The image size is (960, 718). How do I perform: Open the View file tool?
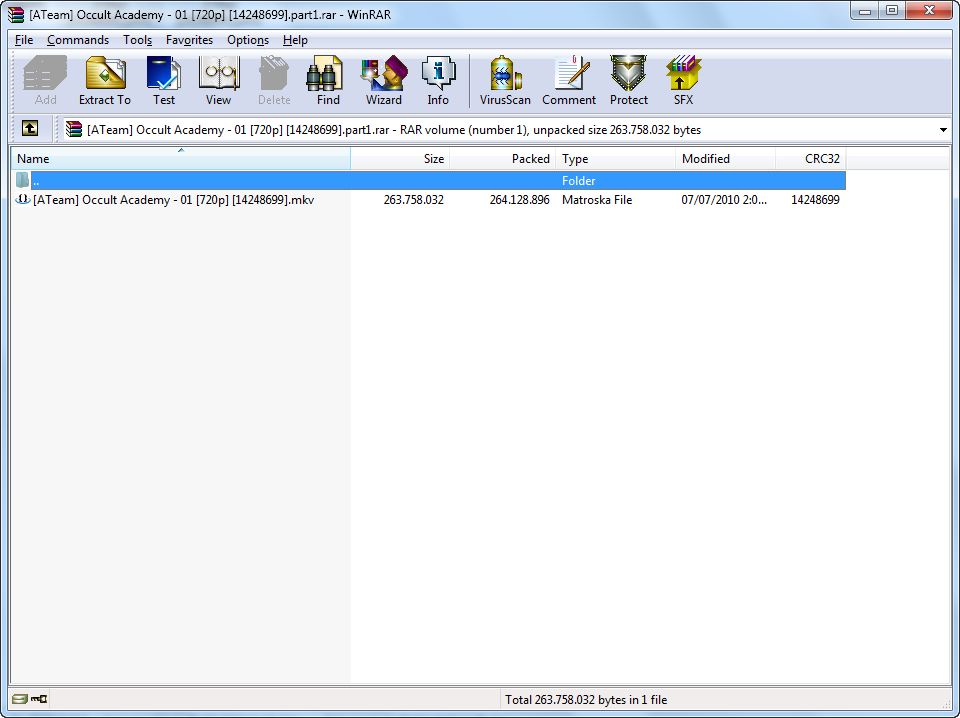tap(219, 81)
